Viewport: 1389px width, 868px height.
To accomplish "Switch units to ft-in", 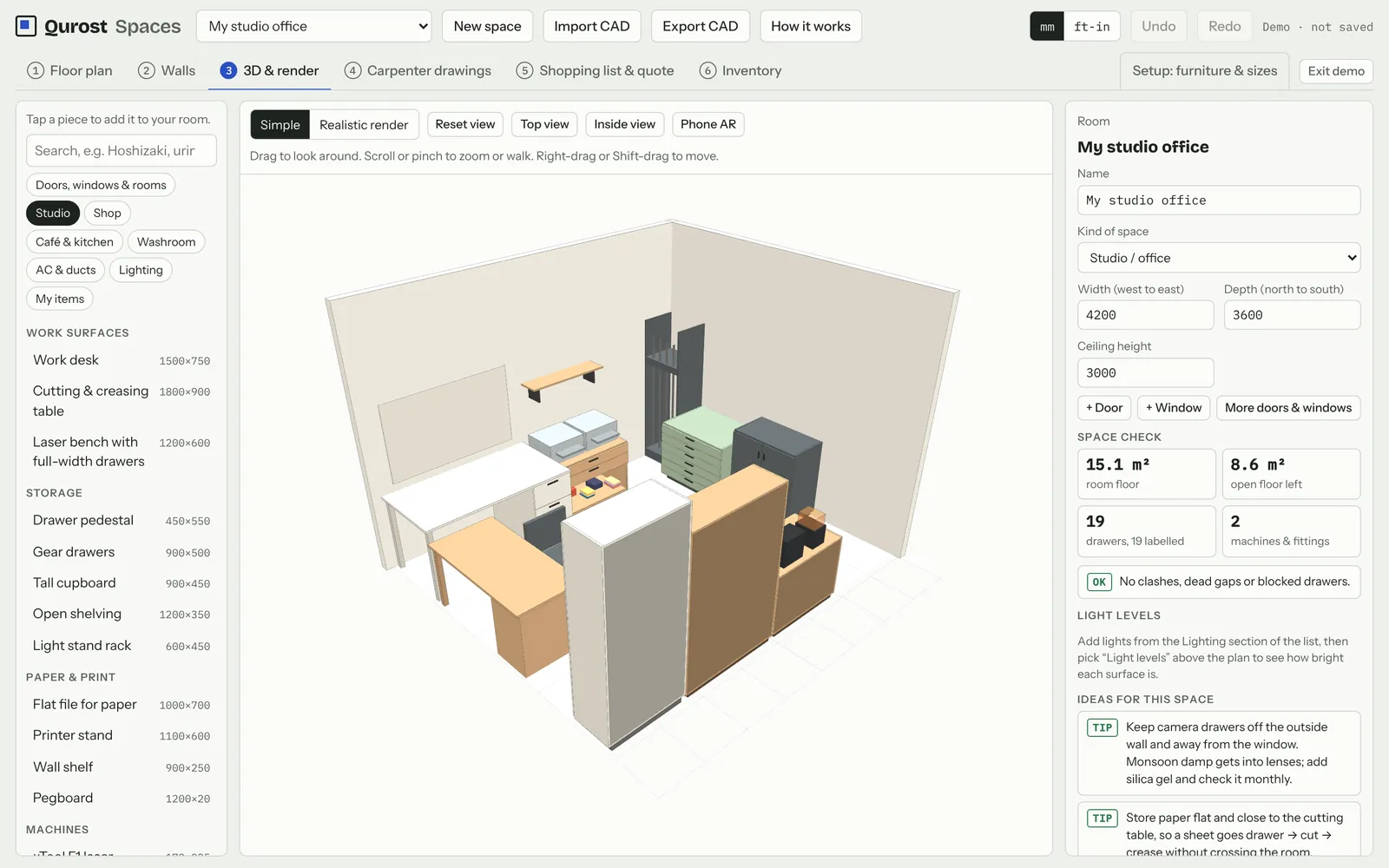I will (x=1092, y=27).
